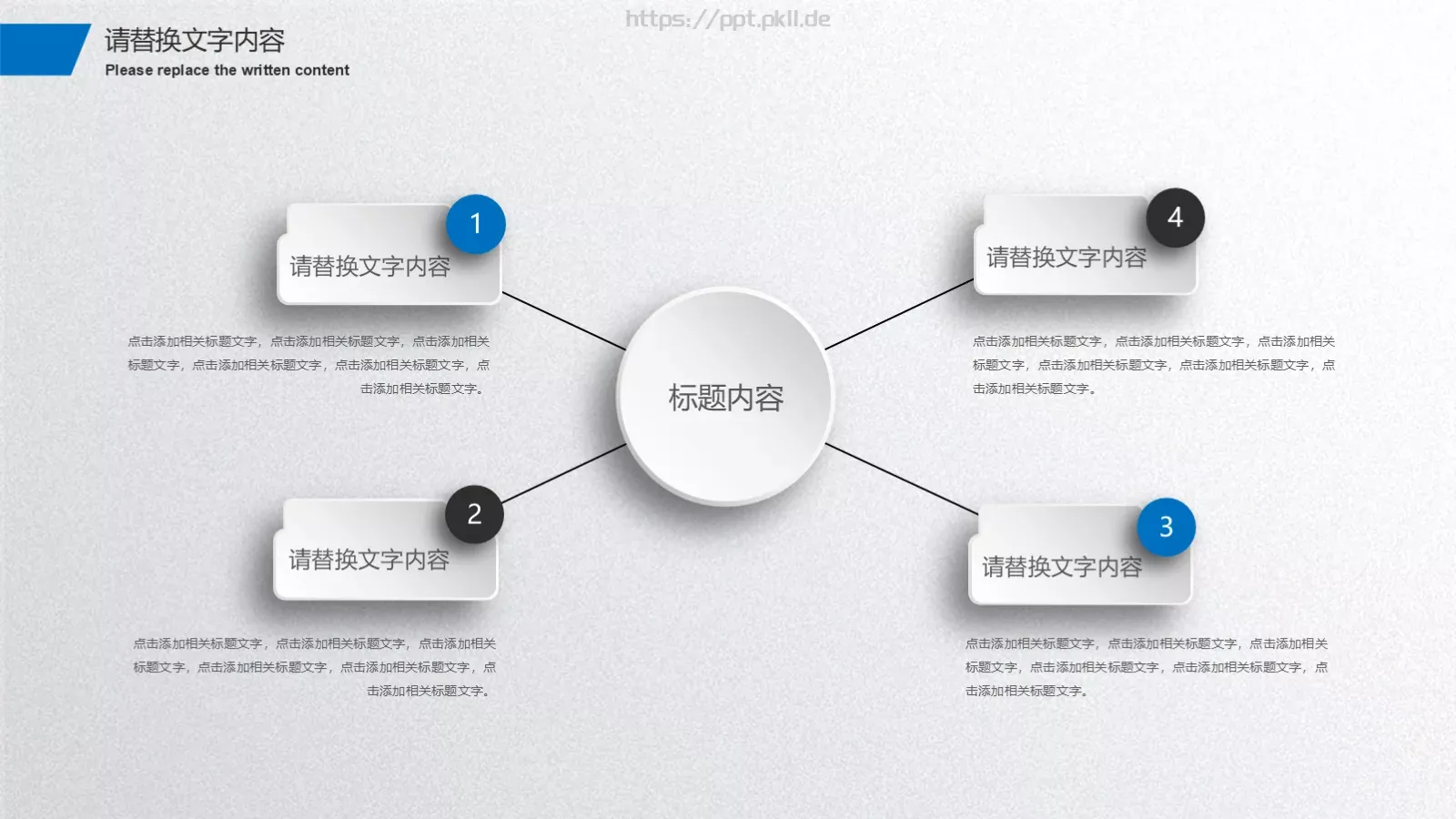Click the dark circle numbered 4
Image resolution: width=1456 pixels, height=819 pixels.
click(1175, 217)
